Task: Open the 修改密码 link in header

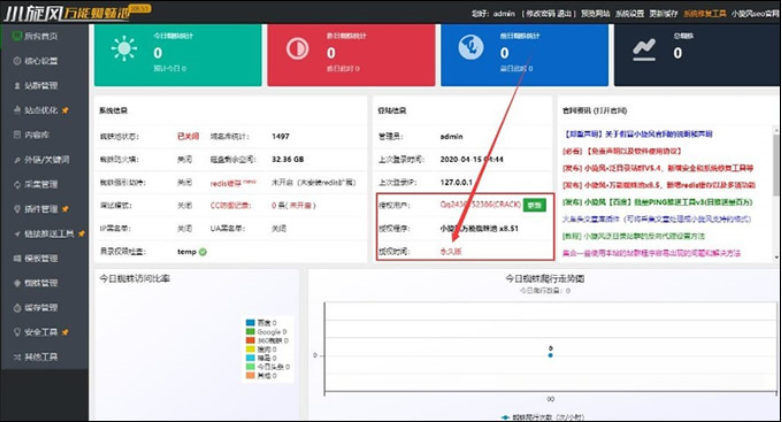Action: tap(535, 14)
